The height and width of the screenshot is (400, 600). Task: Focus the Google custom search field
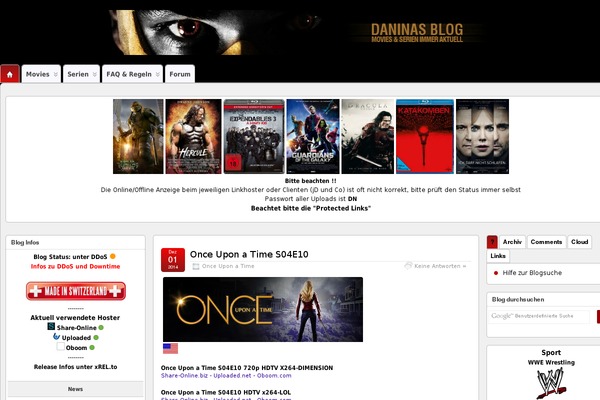pos(539,317)
